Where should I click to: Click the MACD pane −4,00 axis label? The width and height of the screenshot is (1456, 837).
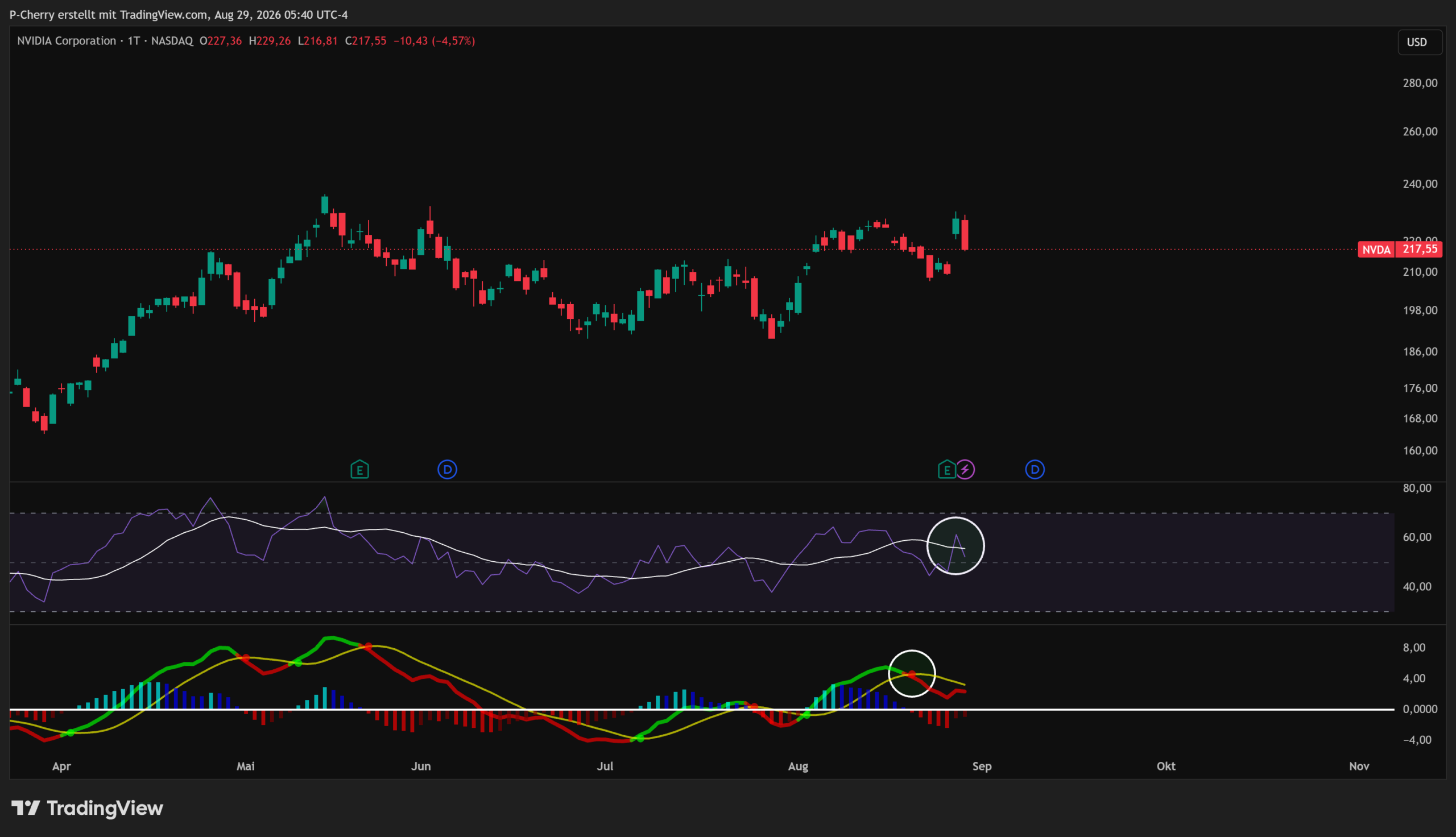(x=1417, y=740)
